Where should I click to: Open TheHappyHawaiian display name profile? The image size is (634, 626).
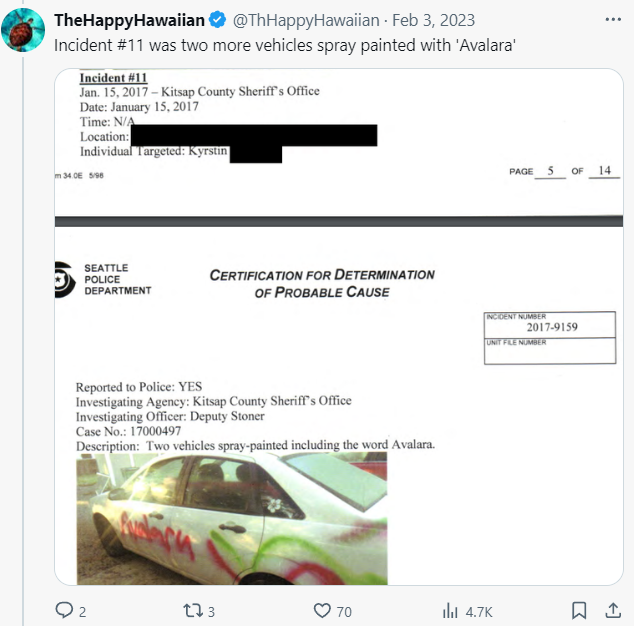pyautogui.click(x=129, y=20)
